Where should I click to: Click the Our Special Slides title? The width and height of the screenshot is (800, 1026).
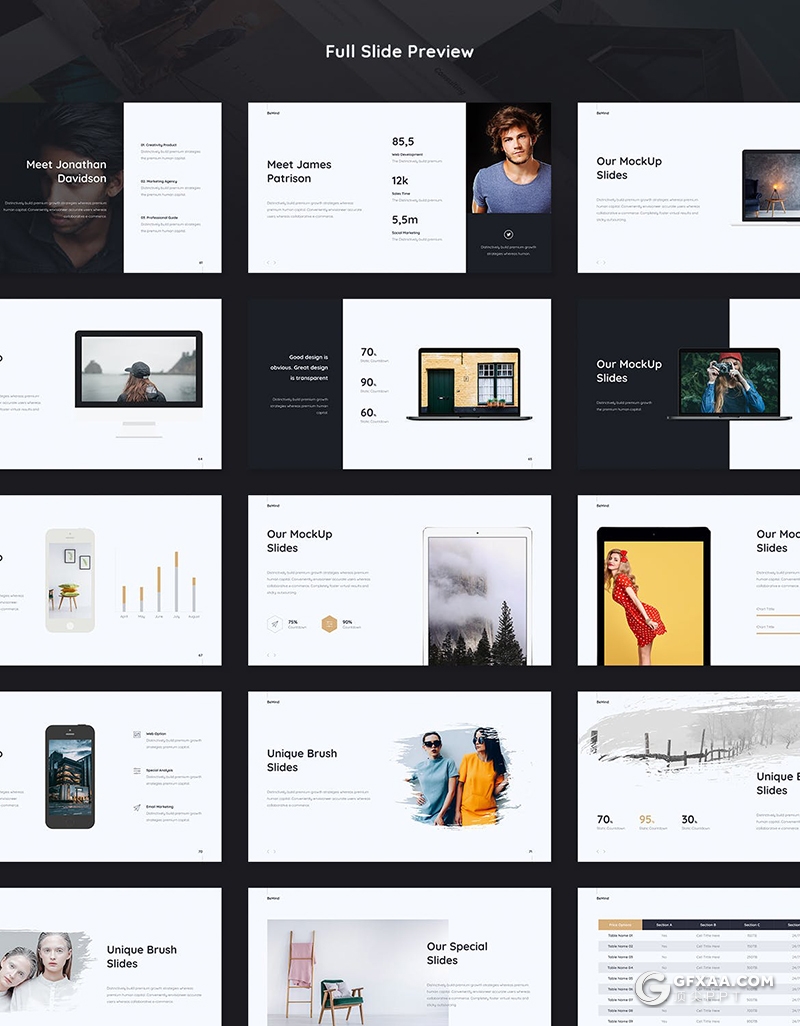457,953
